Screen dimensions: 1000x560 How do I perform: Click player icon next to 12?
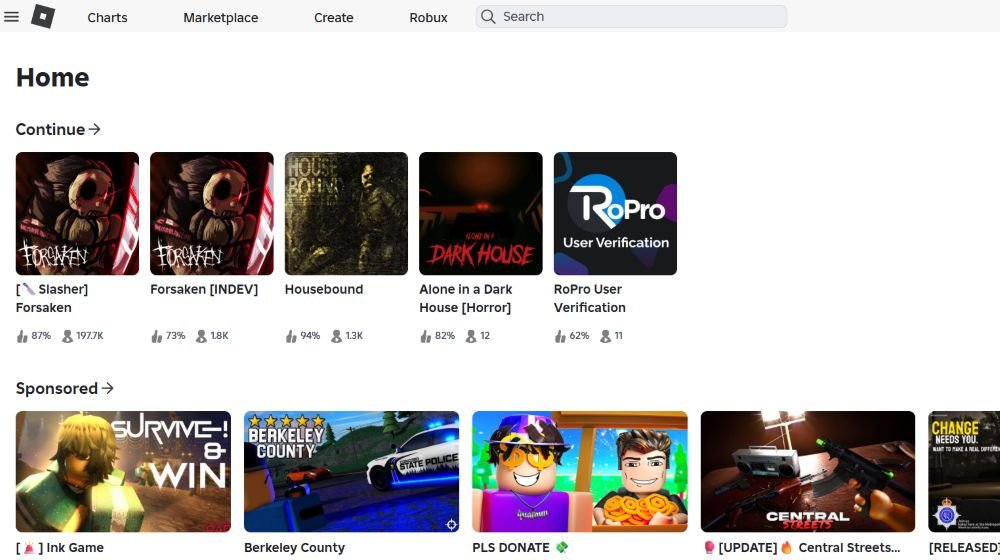click(x=471, y=336)
